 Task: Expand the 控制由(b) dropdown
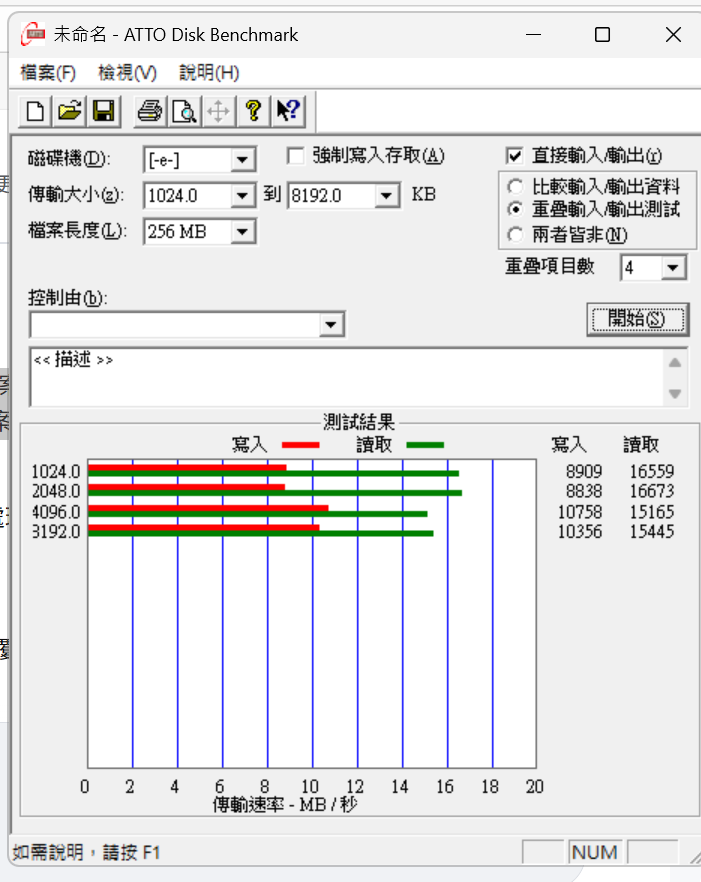click(x=331, y=325)
